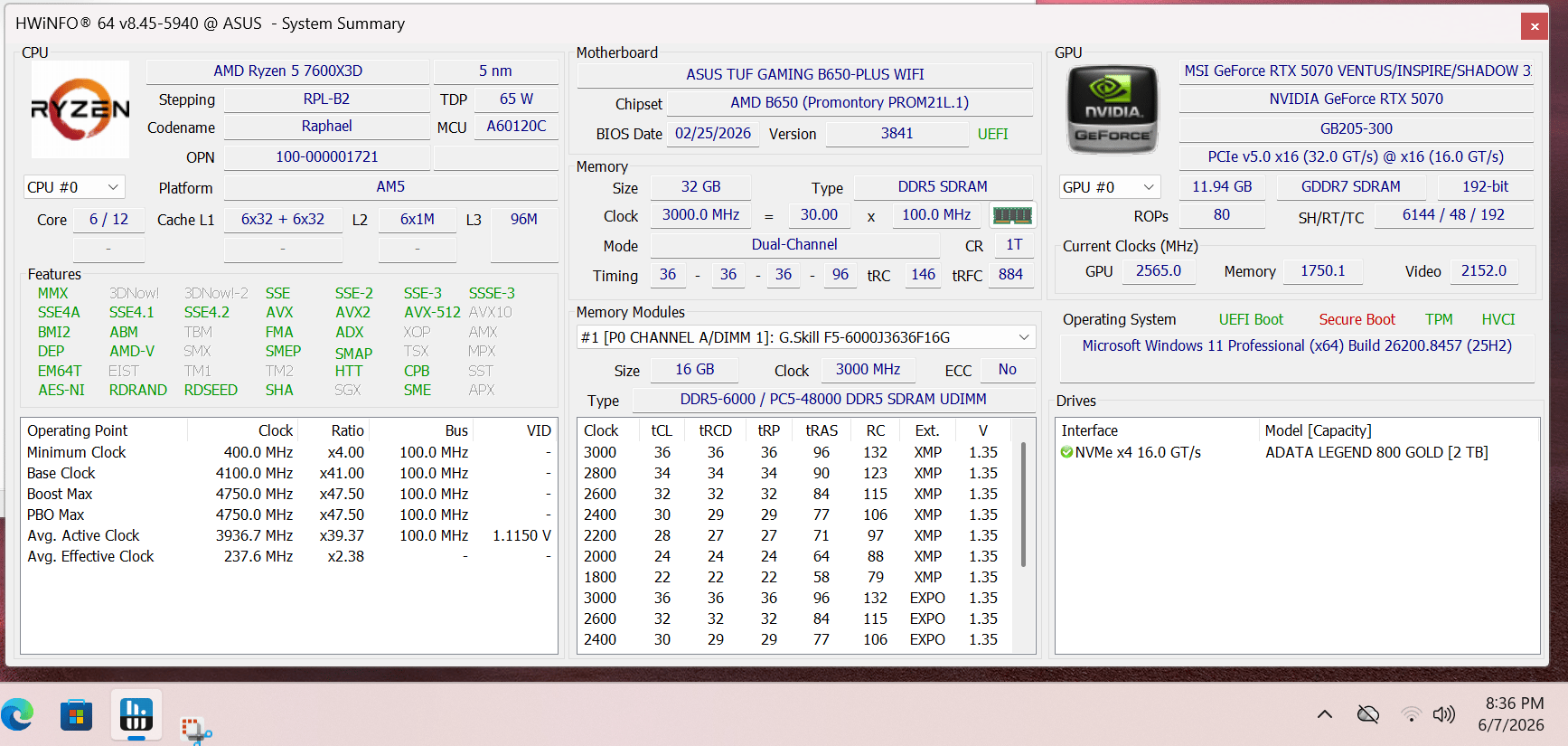Click the 884 tRFC value

[x=1010, y=275]
